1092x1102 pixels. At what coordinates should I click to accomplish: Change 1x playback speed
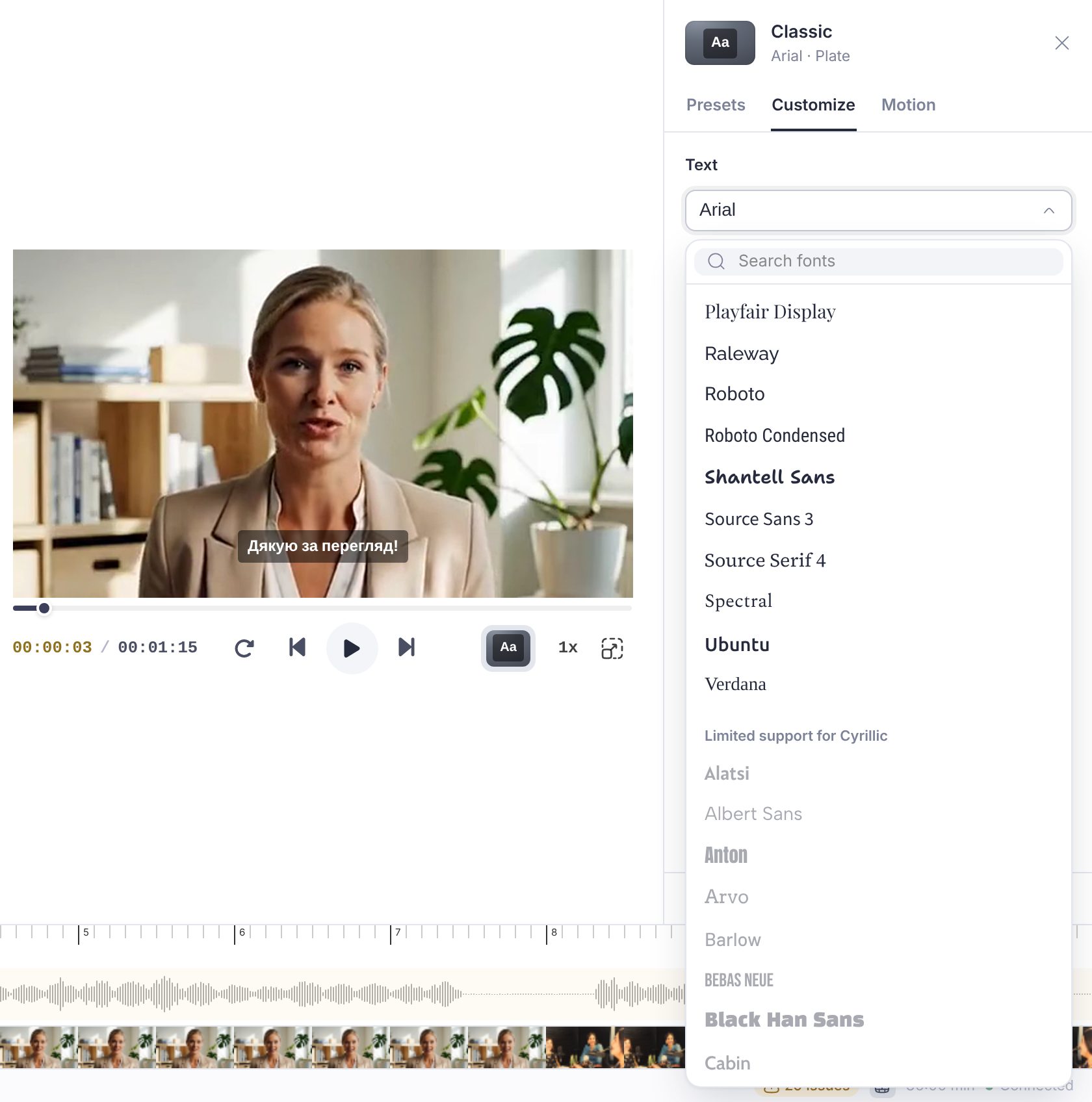(567, 648)
